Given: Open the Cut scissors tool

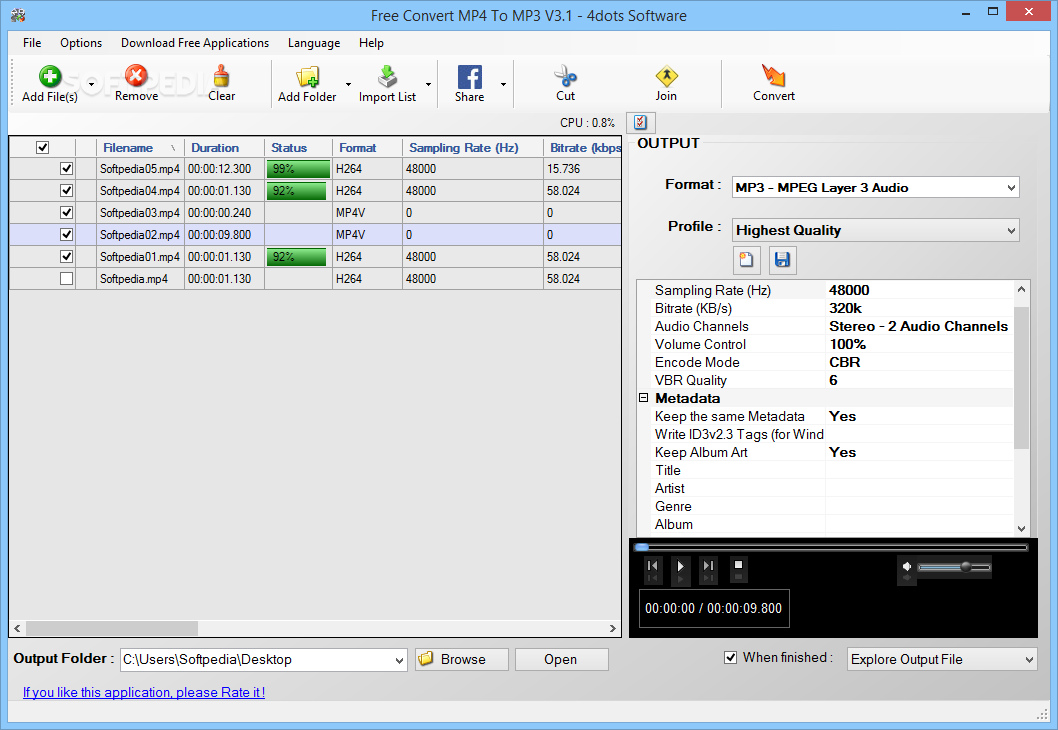Looking at the screenshot, I should point(565,78).
